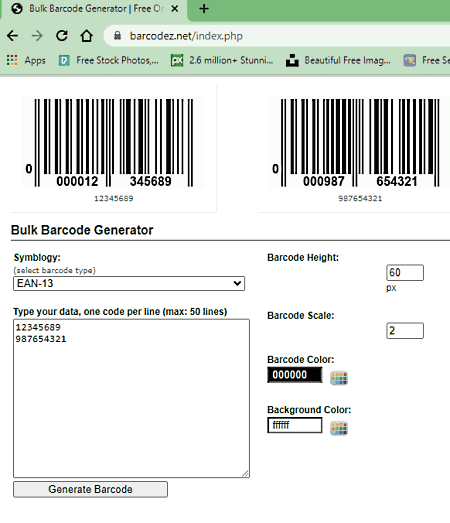Open the bookmark beginning 'Free Se'
450x523 pixels.
click(426, 60)
